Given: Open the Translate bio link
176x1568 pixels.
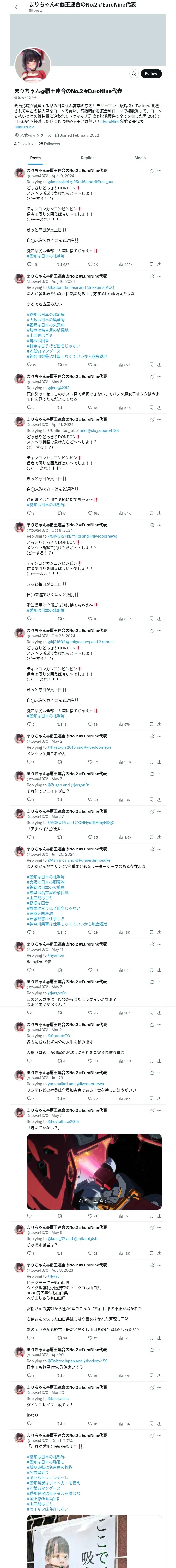Looking at the screenshot, I should [24, 127].
